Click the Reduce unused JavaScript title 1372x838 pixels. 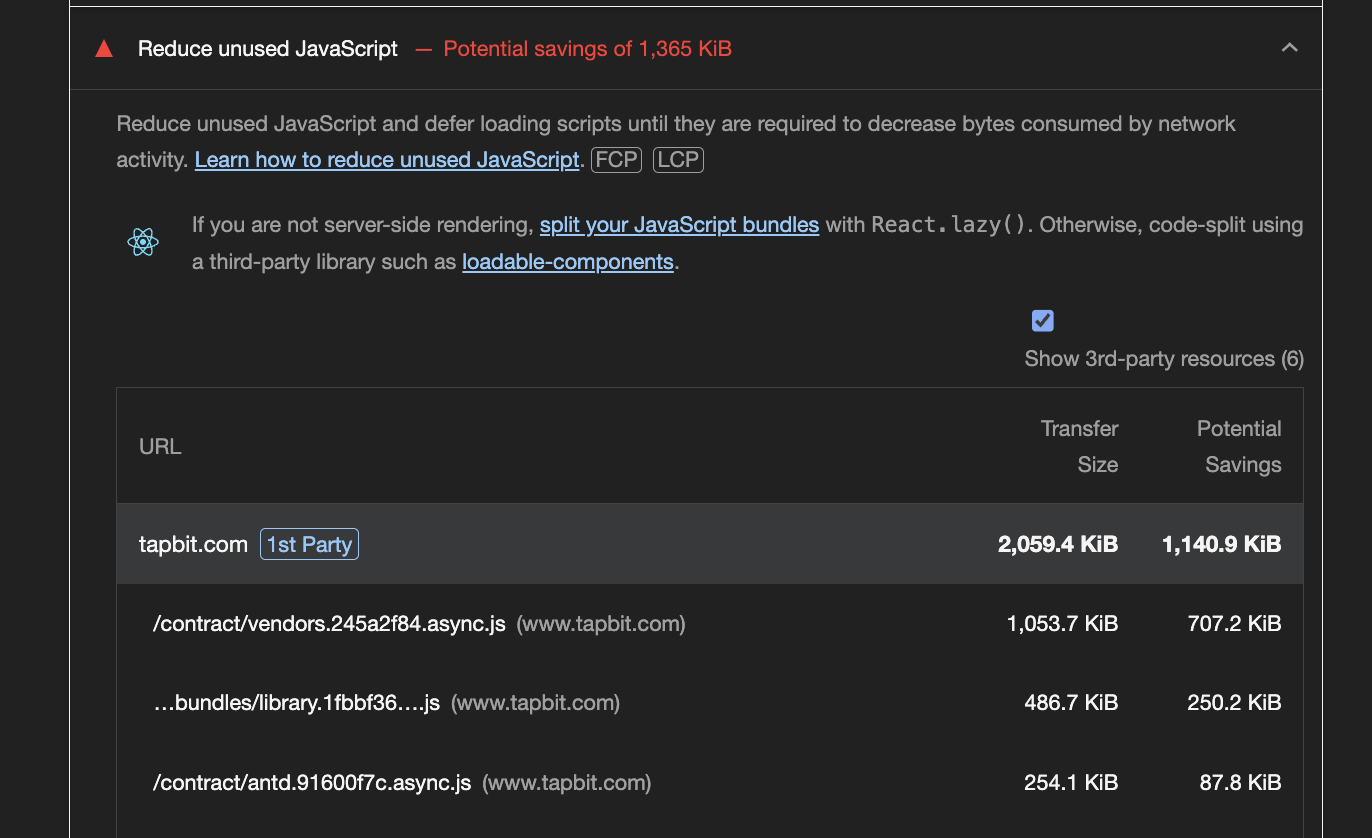pos(268,49)
